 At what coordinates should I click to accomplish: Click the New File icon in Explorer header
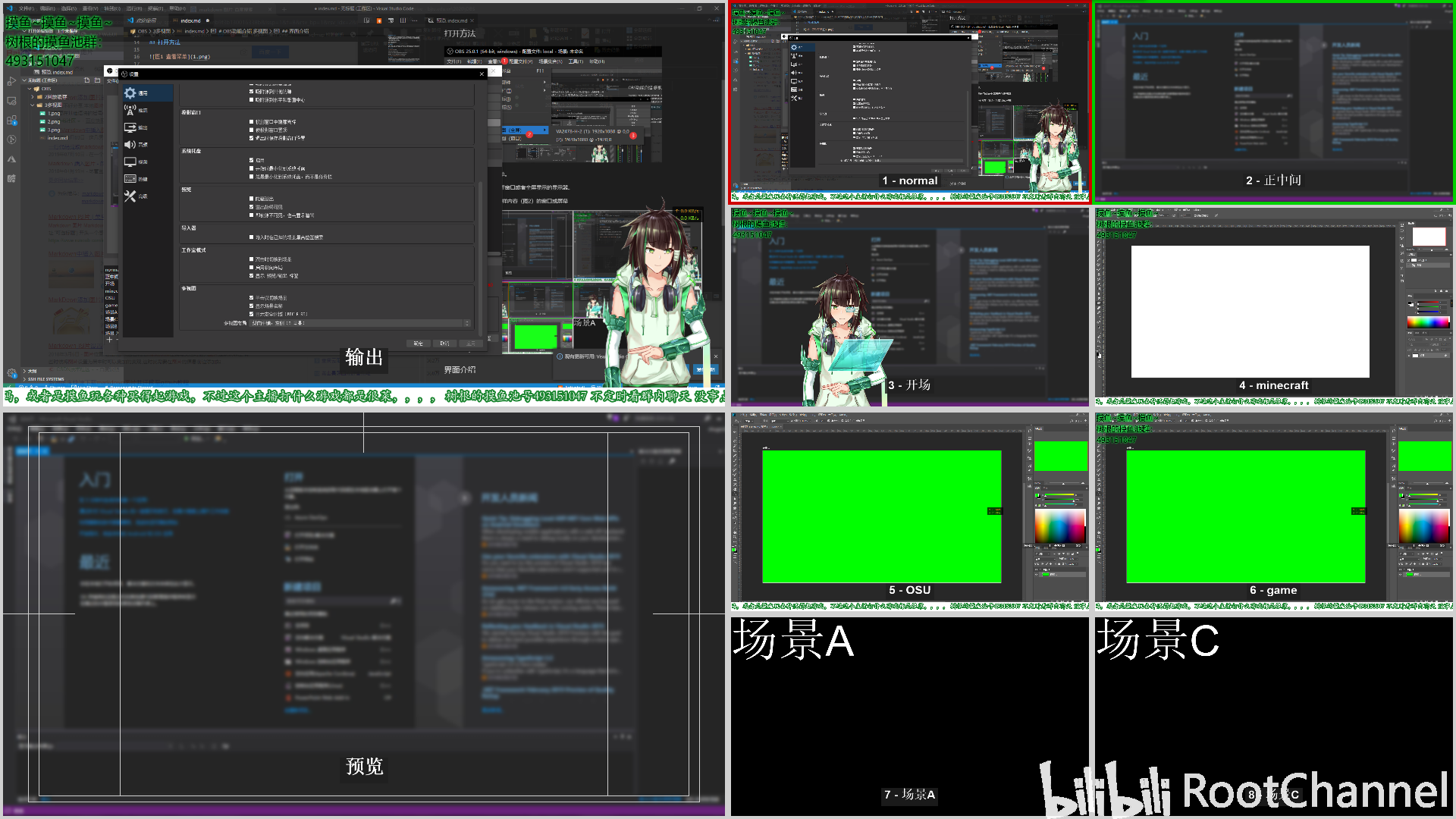87,80
